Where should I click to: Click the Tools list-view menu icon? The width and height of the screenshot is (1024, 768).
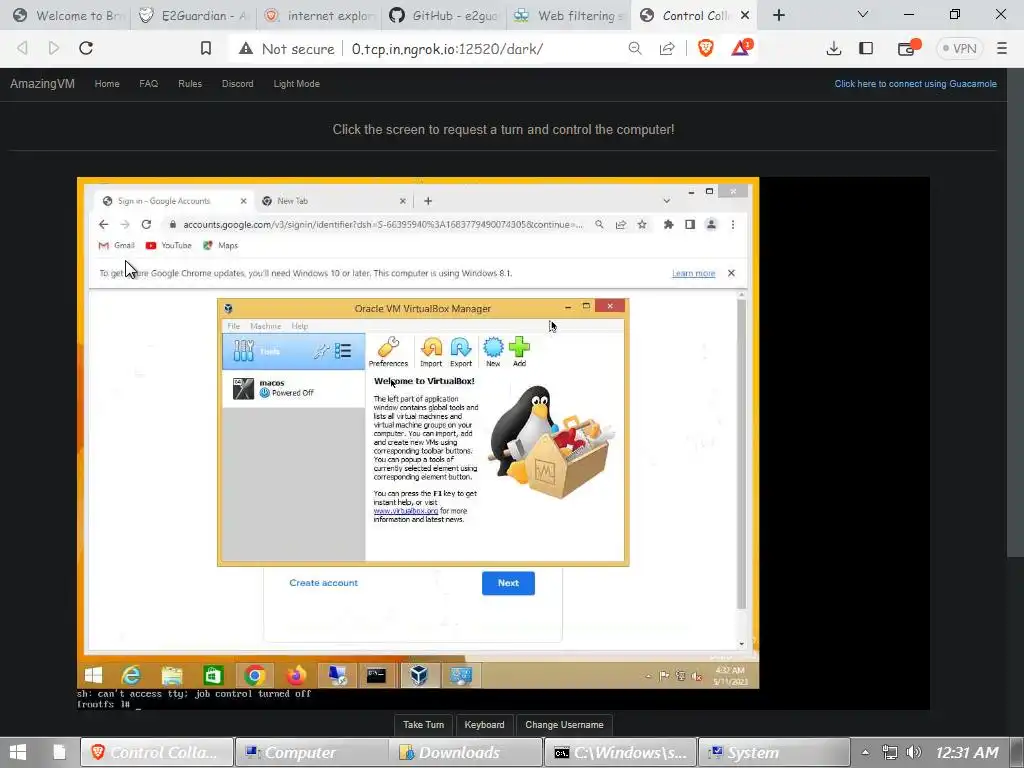[343, 351]
